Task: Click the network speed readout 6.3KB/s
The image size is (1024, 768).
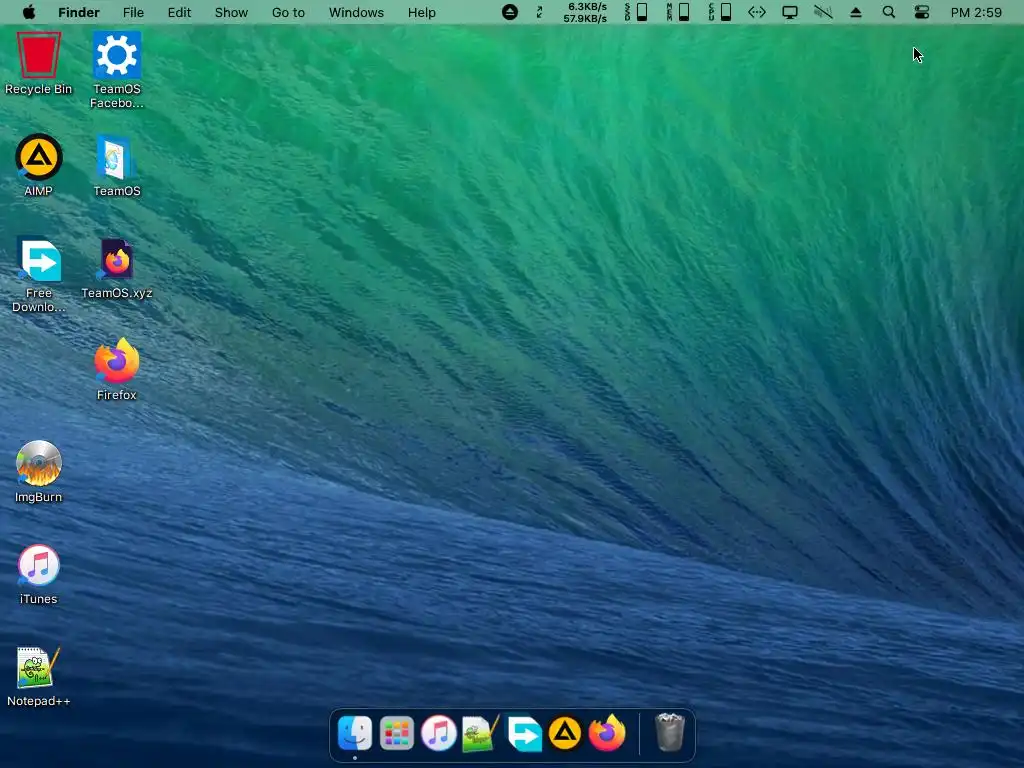Action: point(587,7)
